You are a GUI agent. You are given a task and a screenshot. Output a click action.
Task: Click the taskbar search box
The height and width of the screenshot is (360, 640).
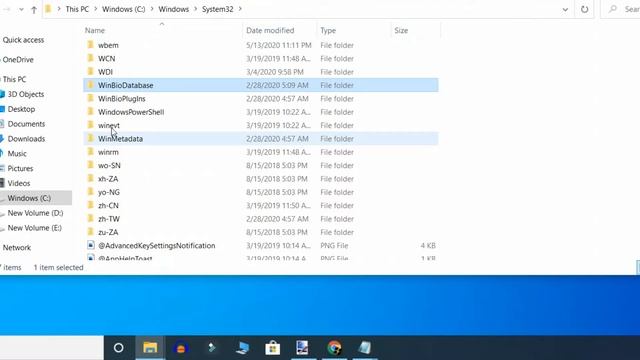coord(52,348)
